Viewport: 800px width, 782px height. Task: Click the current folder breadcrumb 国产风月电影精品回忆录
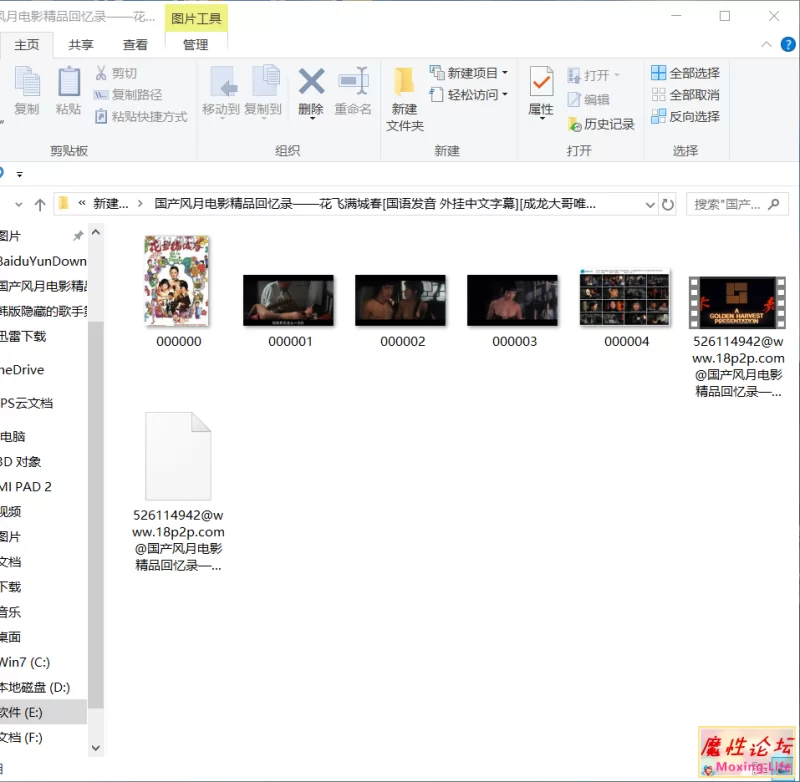[x=375, y=204]
